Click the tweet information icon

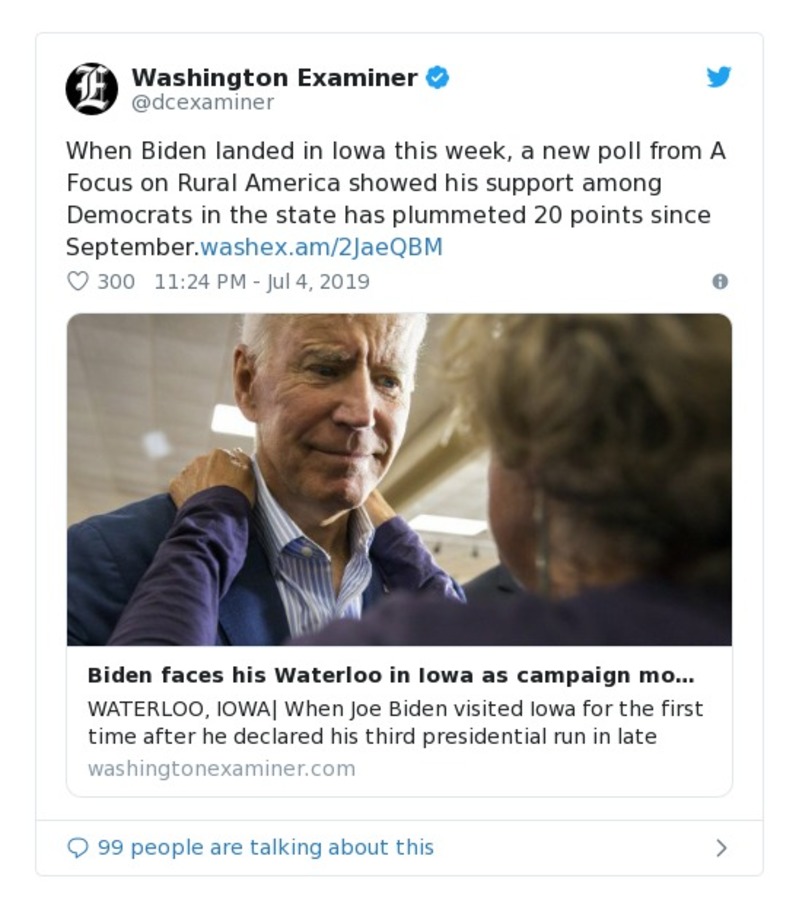pyautogui.click(x=722, y=282)
